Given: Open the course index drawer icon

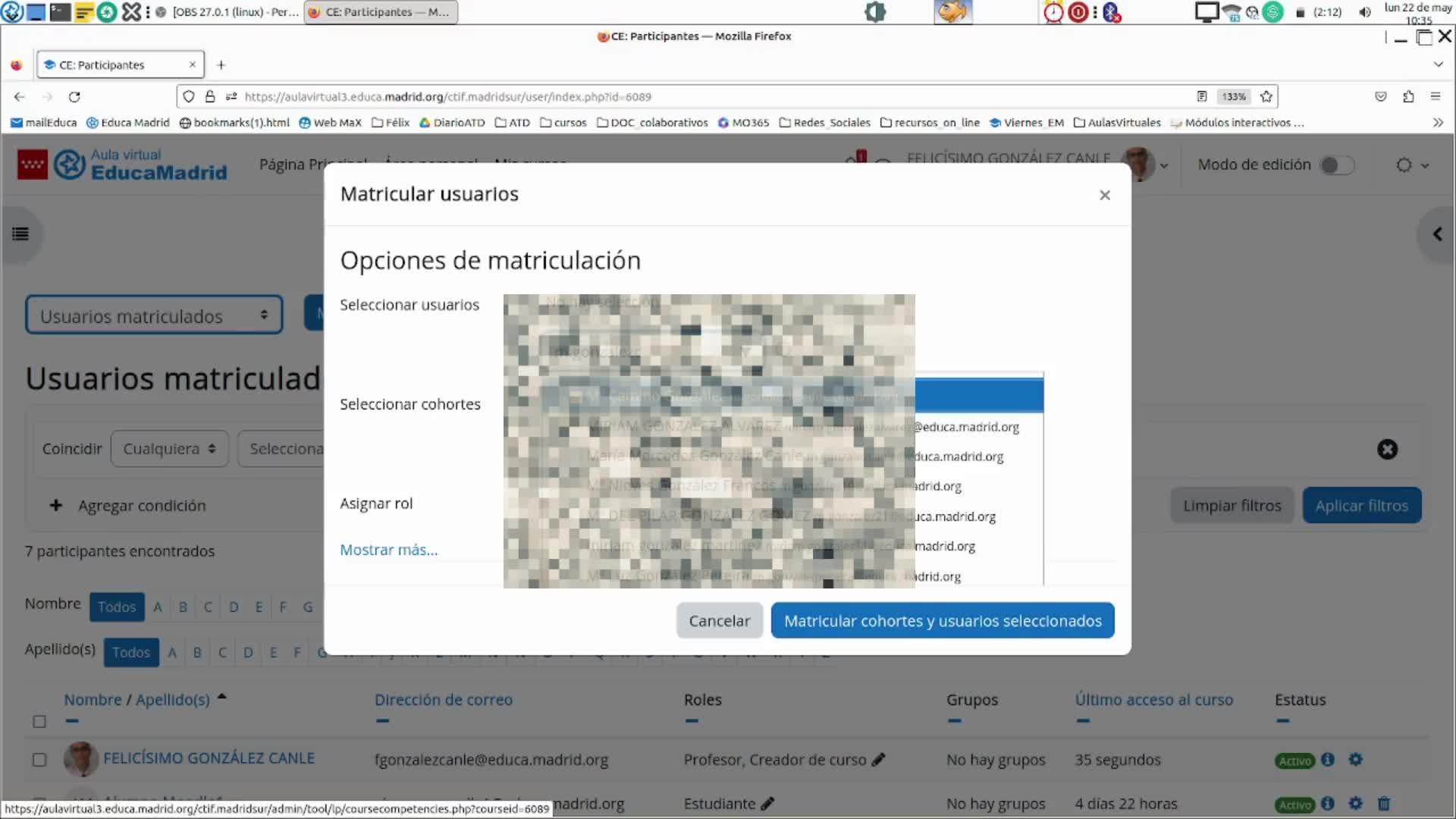Looking at the screenshot, I should (20, 234).
